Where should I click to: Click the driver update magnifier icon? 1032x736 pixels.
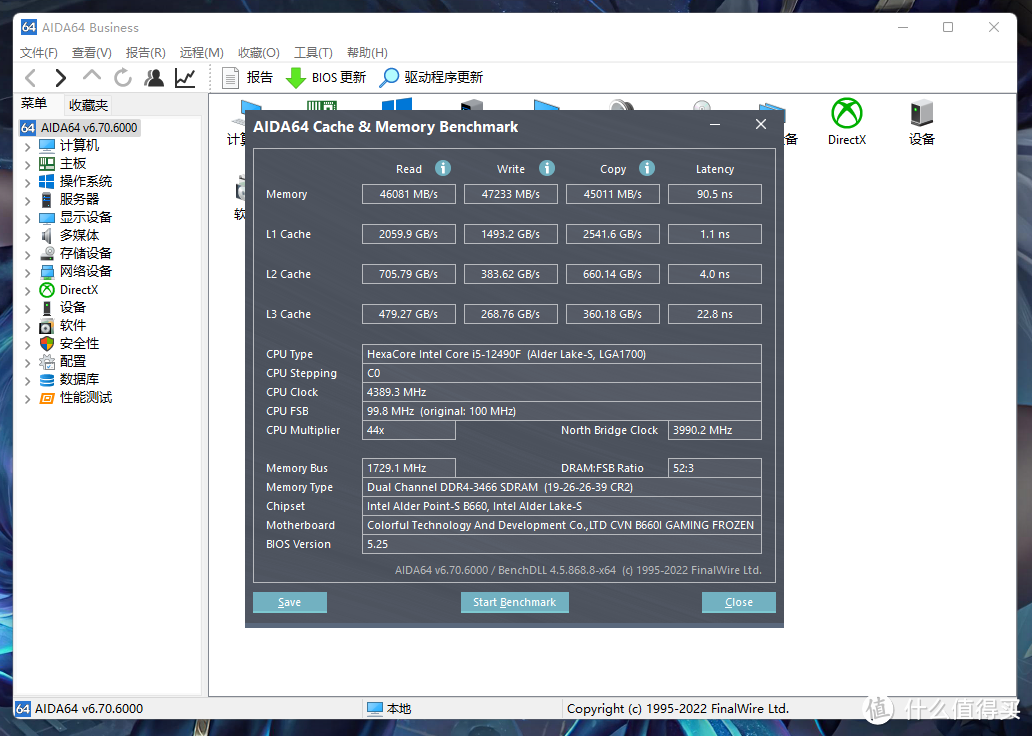pos(389,78)
